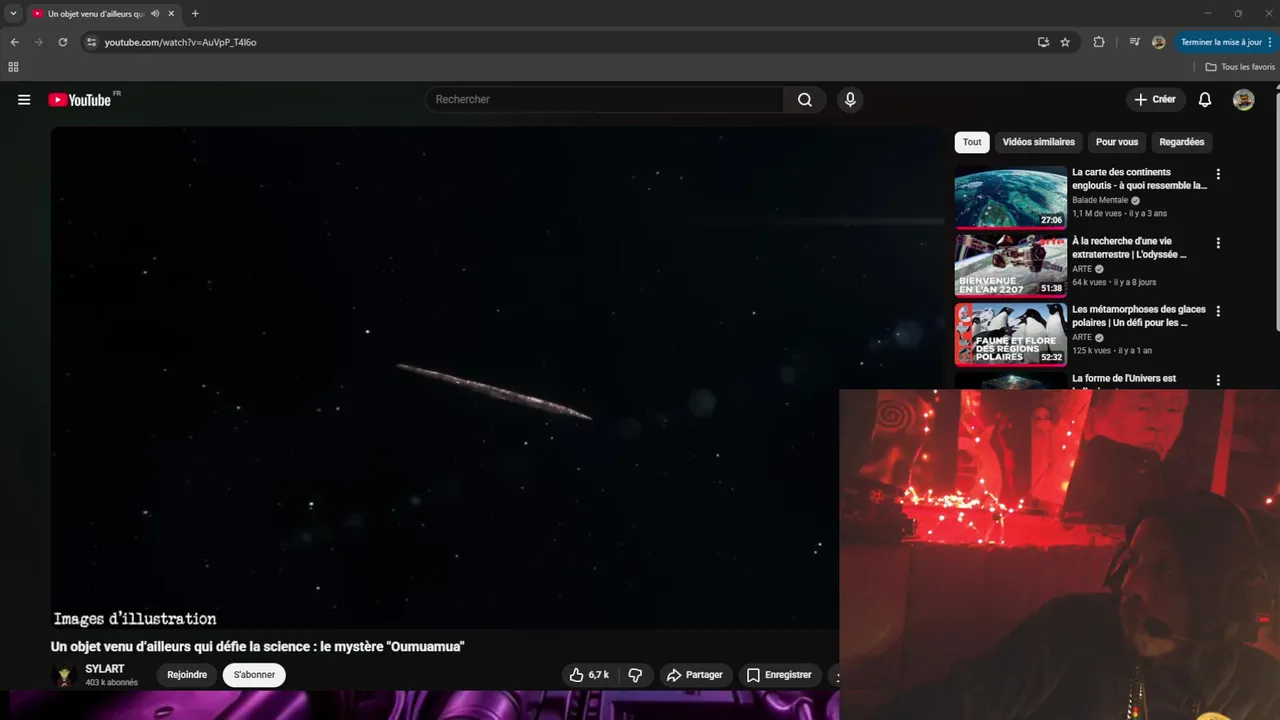Open the YouTube account avatar menu

tap(1243, 100)
